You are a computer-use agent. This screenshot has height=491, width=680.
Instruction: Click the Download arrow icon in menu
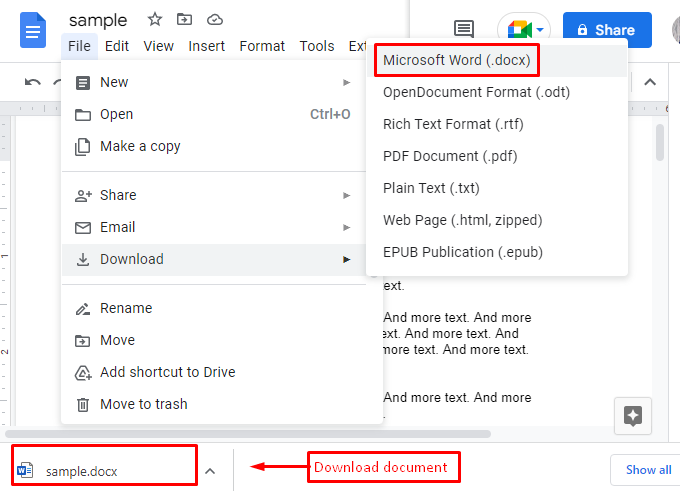click(x=83, y=259)
